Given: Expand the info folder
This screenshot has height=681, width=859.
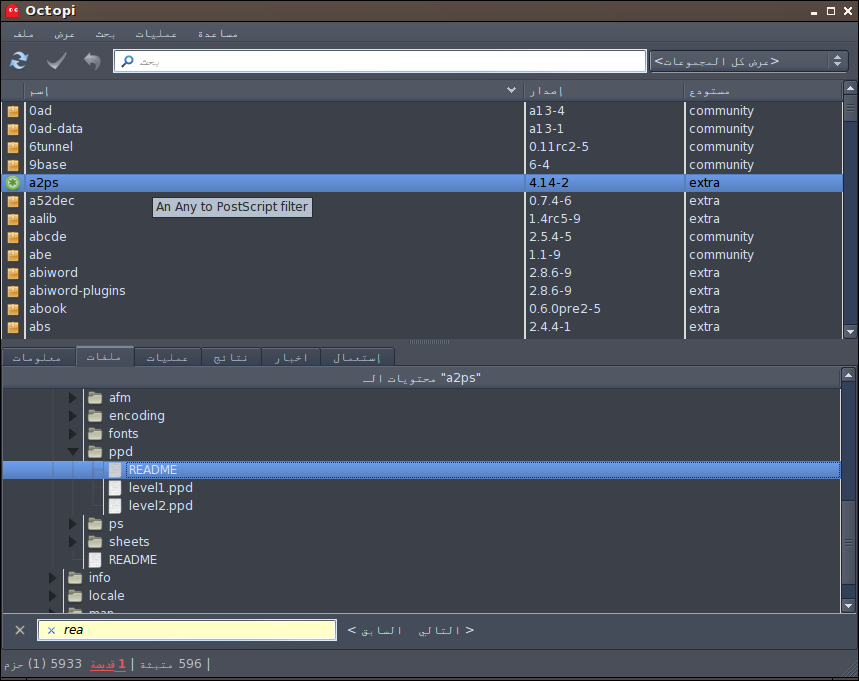Looking at the screenshot, I should tap(53, 578).
